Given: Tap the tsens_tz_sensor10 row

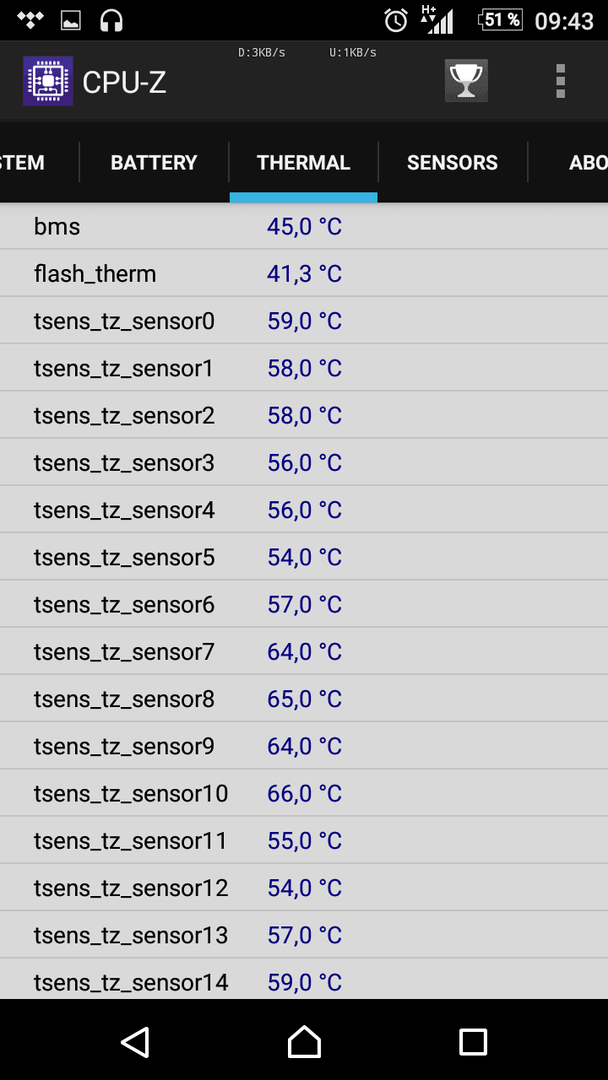Looking at the screenshot, I should pyautogui.click(x=304, y=793).
